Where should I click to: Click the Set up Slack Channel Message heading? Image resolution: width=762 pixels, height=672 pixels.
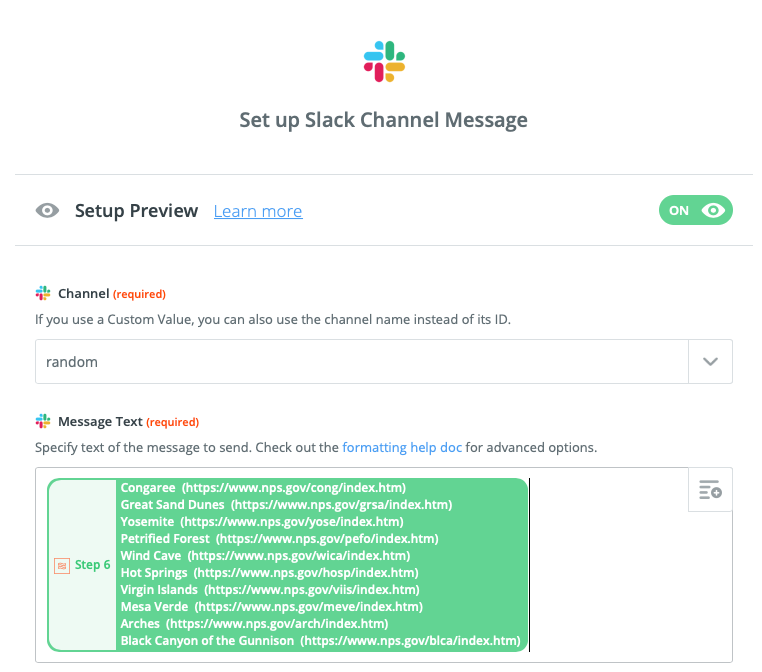point(383,121)
